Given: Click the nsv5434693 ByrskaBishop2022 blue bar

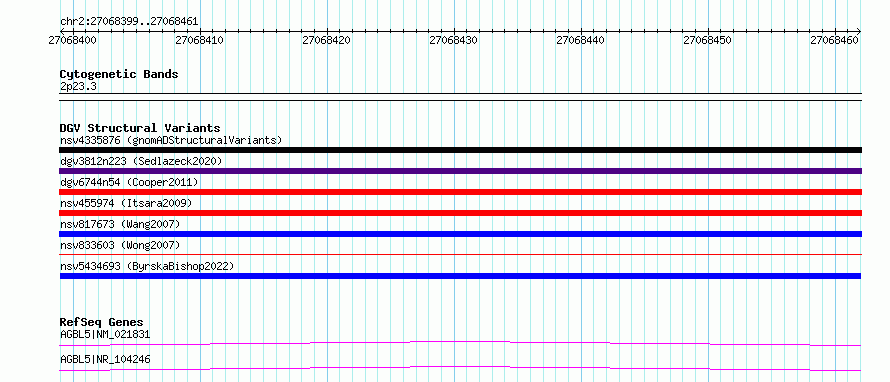Looking at the screenshot, I should click(460, 276).
